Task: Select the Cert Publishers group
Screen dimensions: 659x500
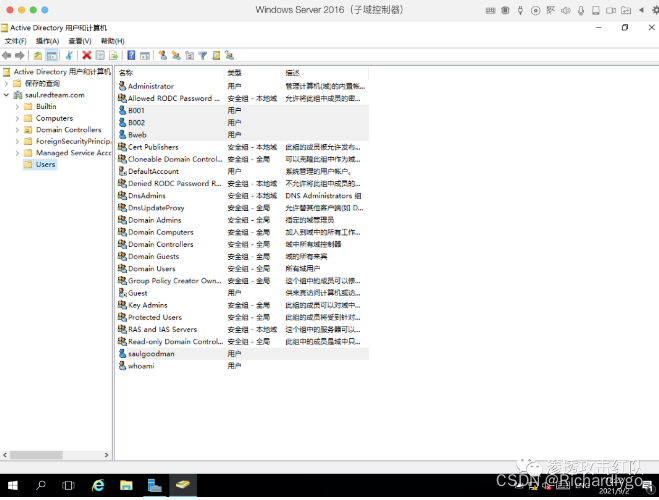Action: [x=243, y=147]
